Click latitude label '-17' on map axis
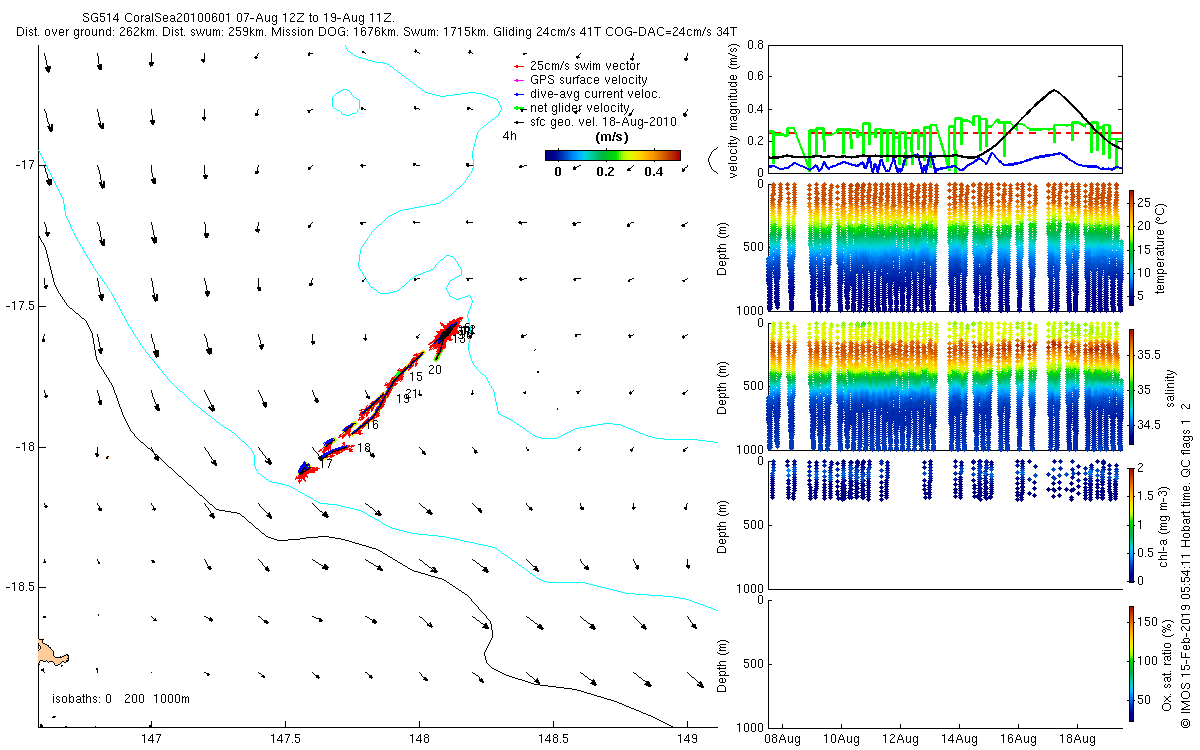This screenshot has height=750, width=1200. (x=24, y=165)
